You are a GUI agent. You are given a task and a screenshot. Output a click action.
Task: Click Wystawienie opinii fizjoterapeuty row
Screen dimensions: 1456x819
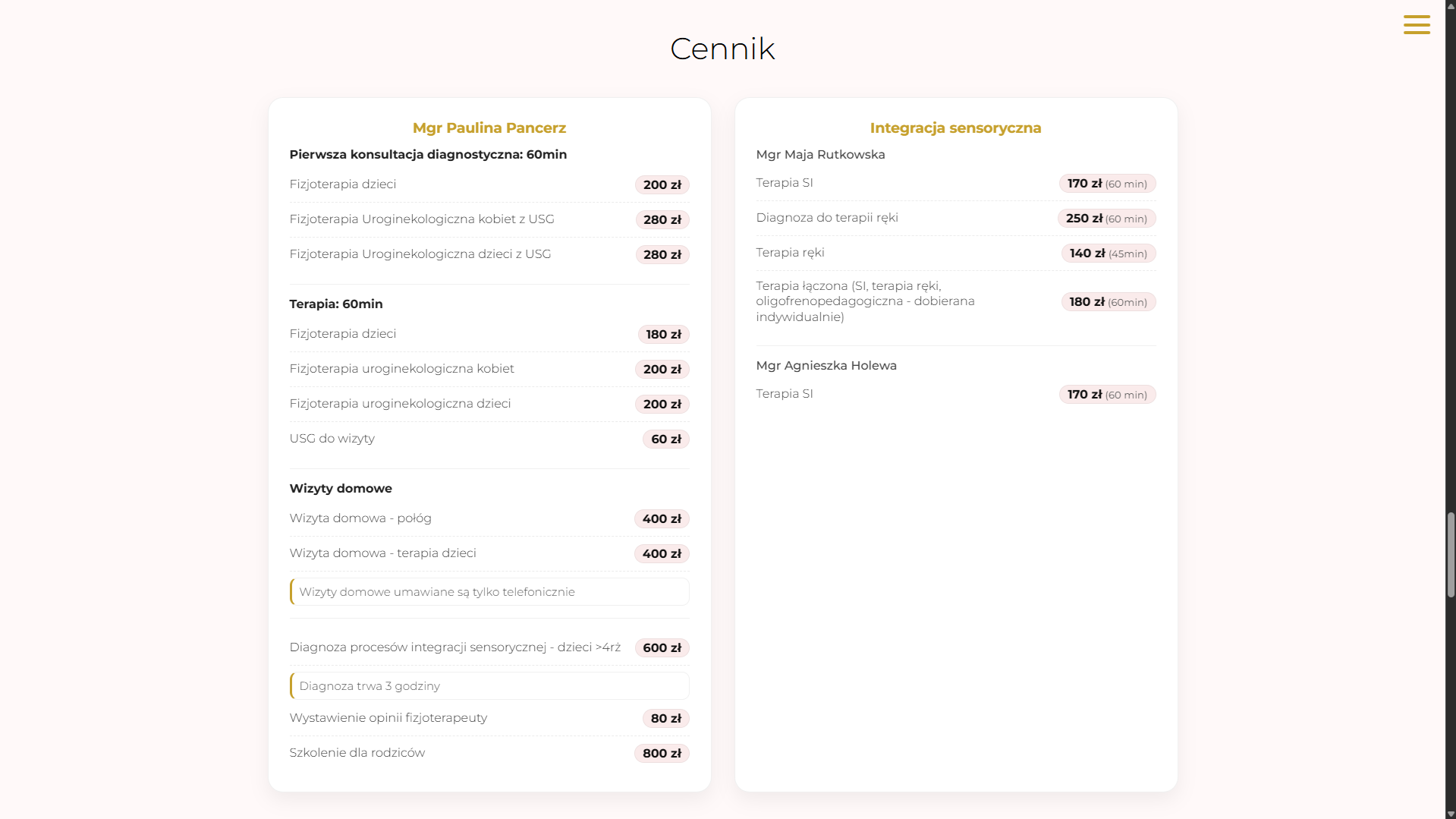[x=489, y=718]
